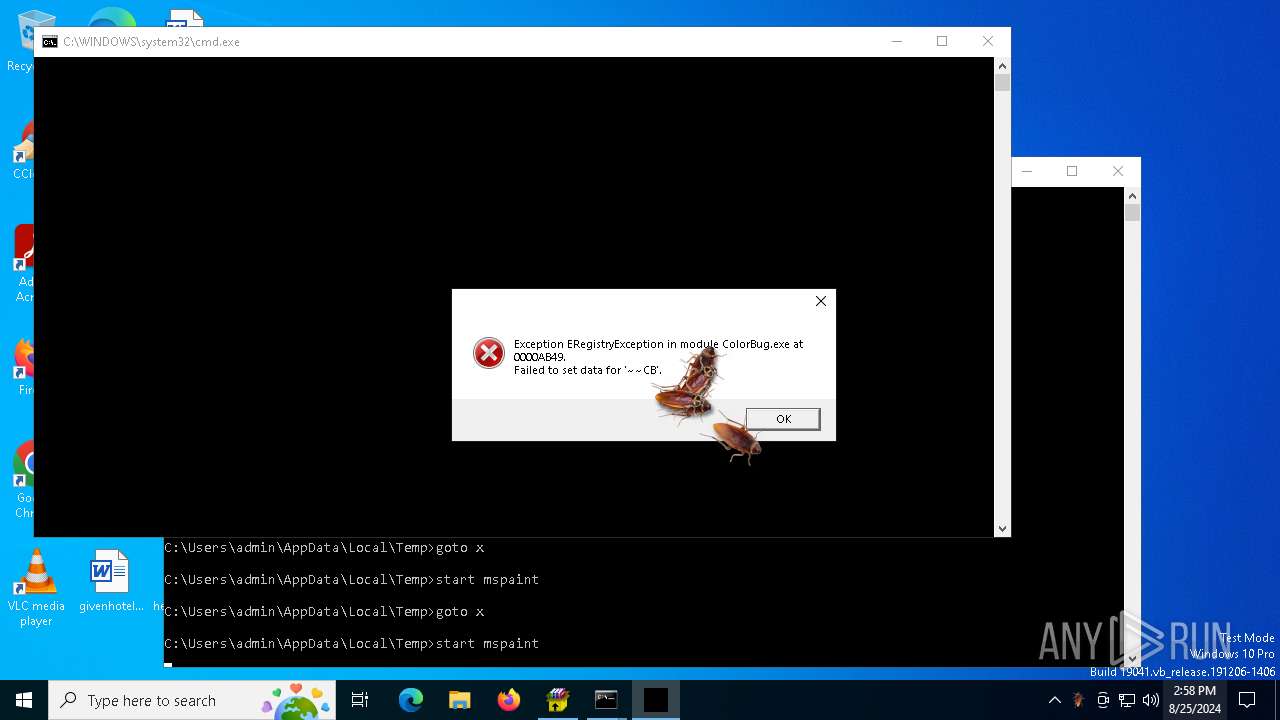The height and width of the screenshot is (720, 1280).
Task: Open WinRAR from the taskbar
Action: coord(557,700)
